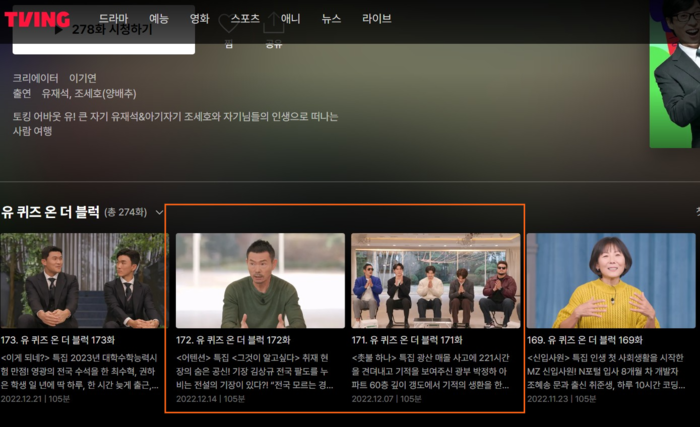
Task: Open episode 173 thumbnail with two suited men
Action: click(x=83, y=280)
